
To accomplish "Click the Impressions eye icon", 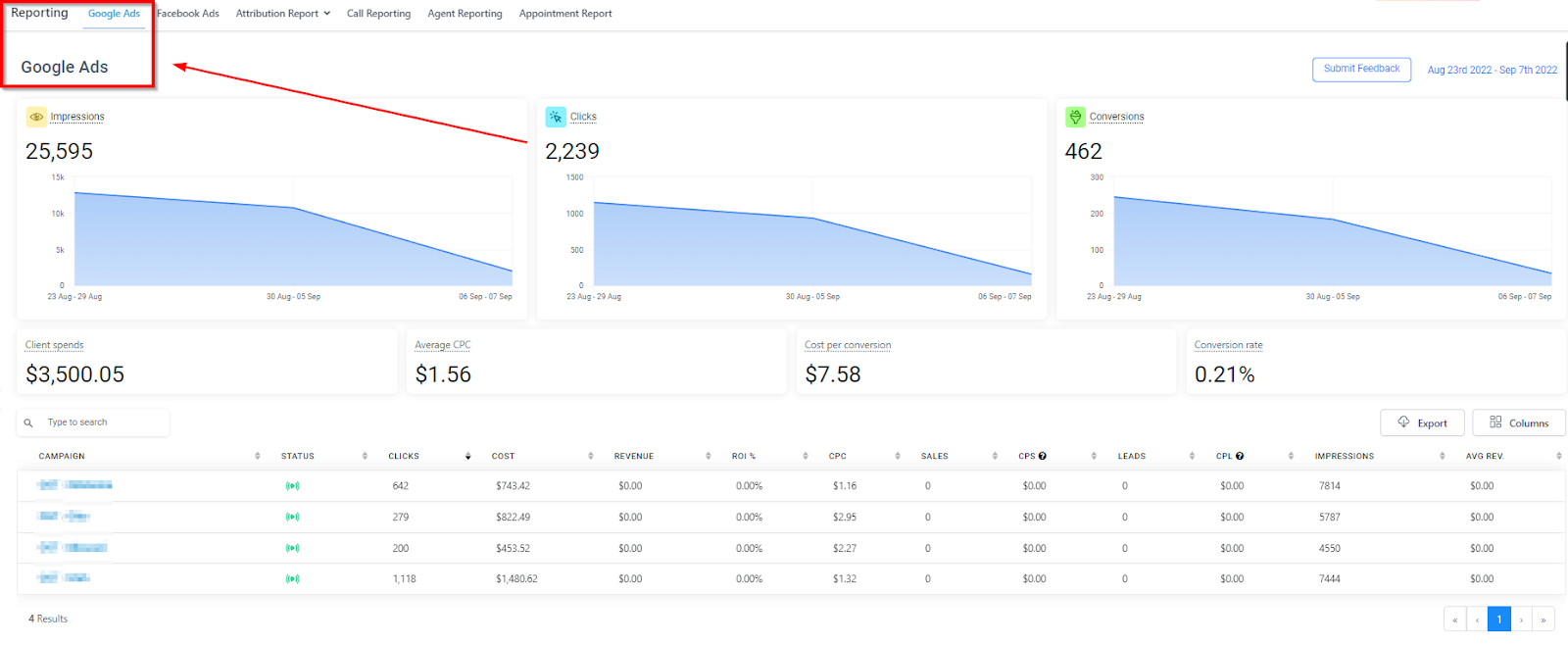I will 36,117.
